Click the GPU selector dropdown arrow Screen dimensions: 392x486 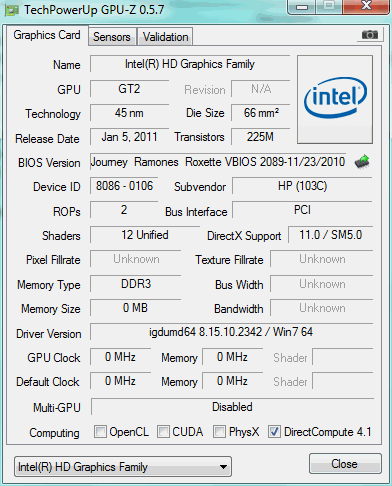click(x=224, y=467)
